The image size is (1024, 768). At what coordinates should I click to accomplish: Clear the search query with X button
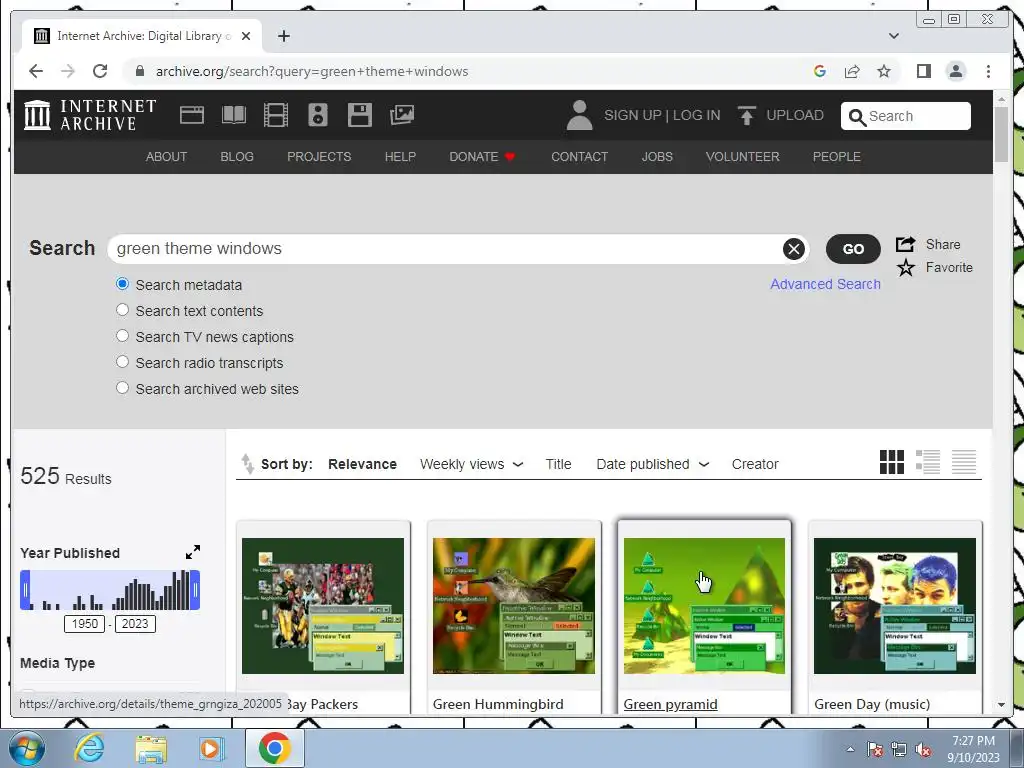(793, 249)
